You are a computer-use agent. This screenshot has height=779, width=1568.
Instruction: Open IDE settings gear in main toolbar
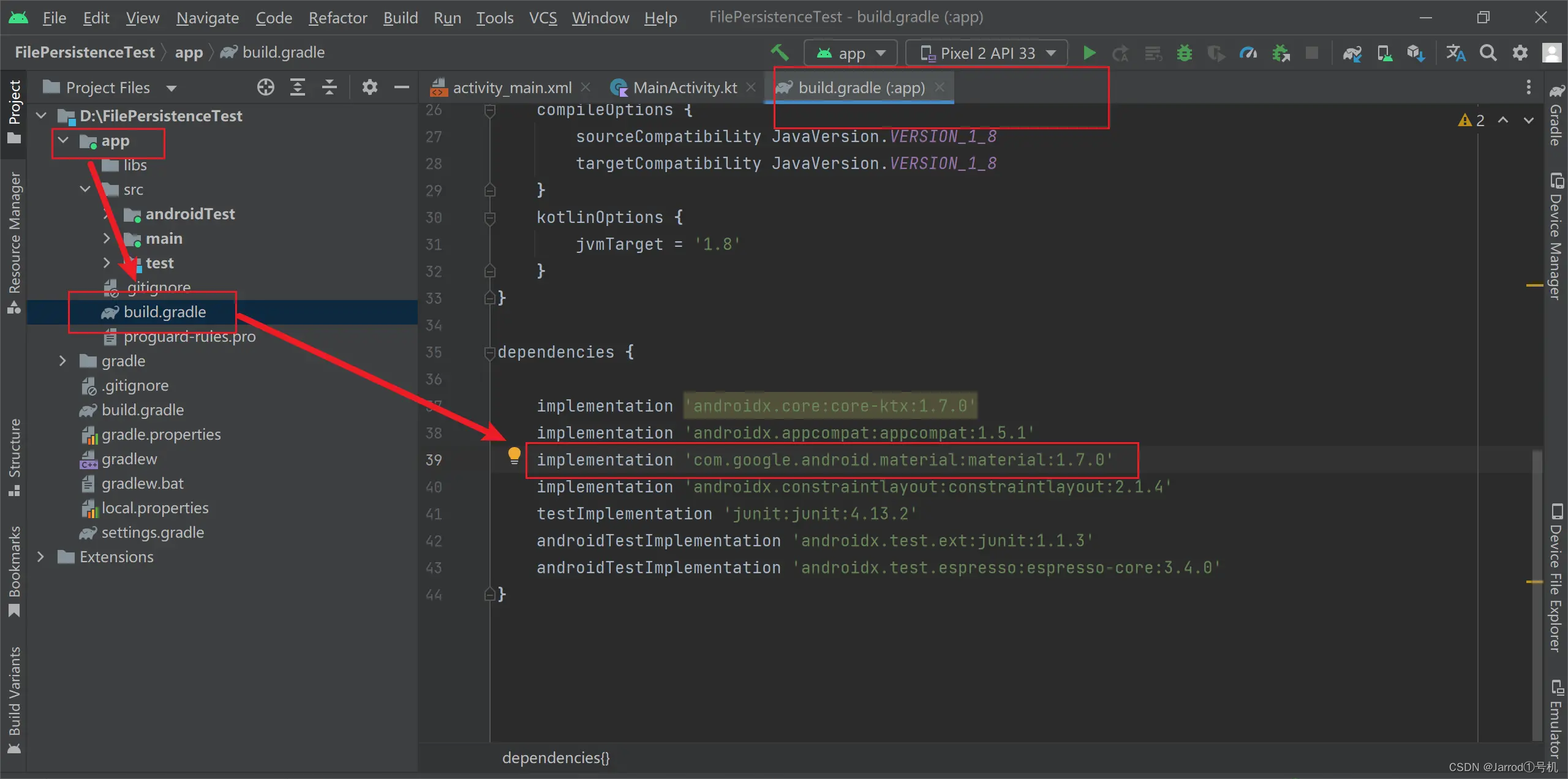1520,53
